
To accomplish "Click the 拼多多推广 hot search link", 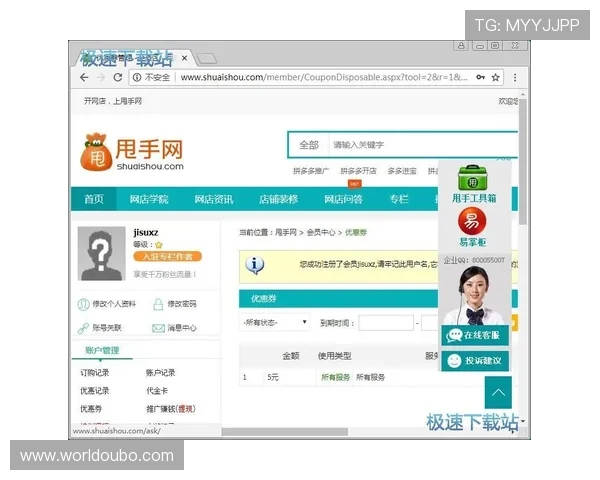I will coord(311,171).
